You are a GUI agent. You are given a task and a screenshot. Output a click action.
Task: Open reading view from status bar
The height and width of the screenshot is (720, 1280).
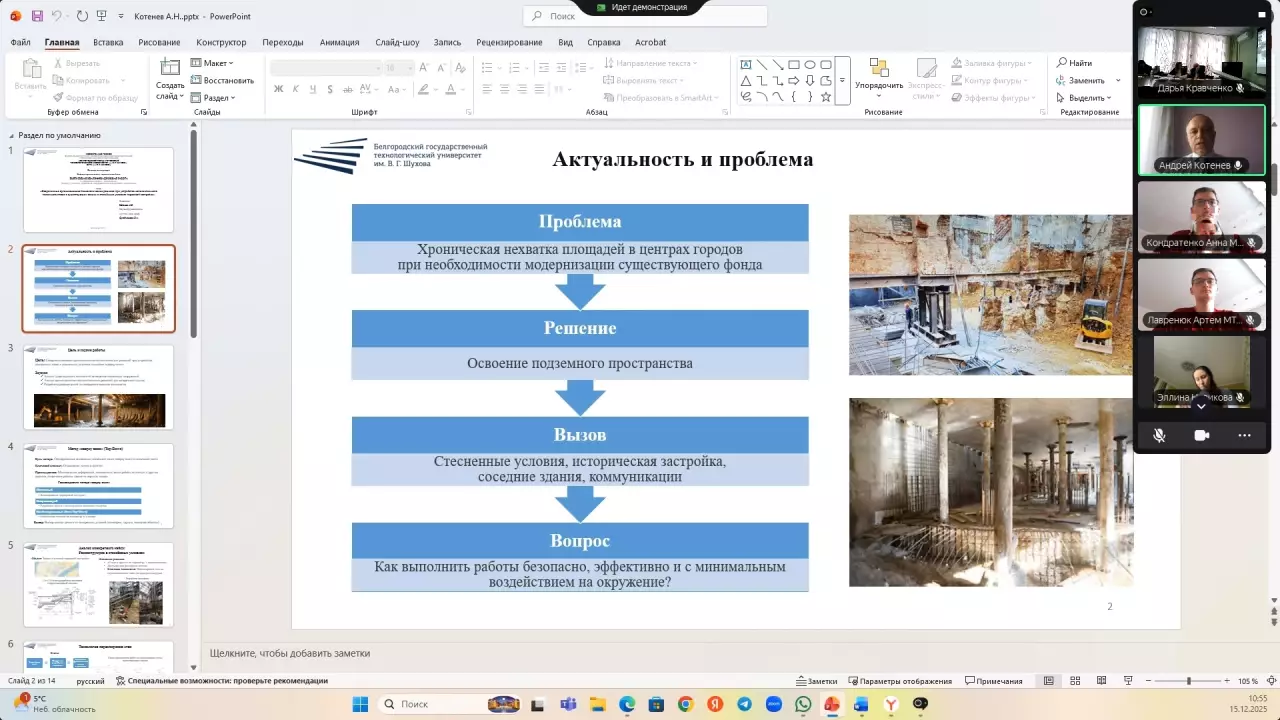click(1101, 681)
